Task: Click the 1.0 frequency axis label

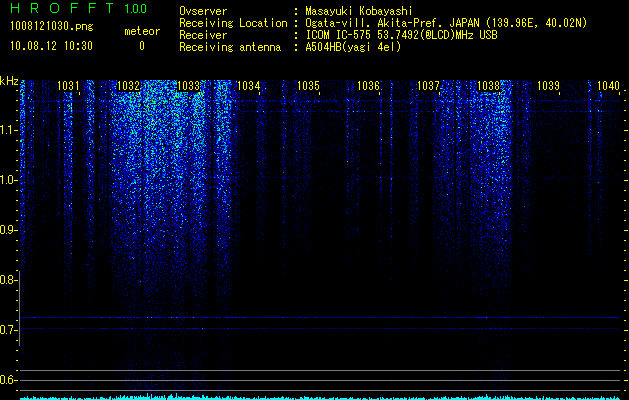Action: click(8, 180)
